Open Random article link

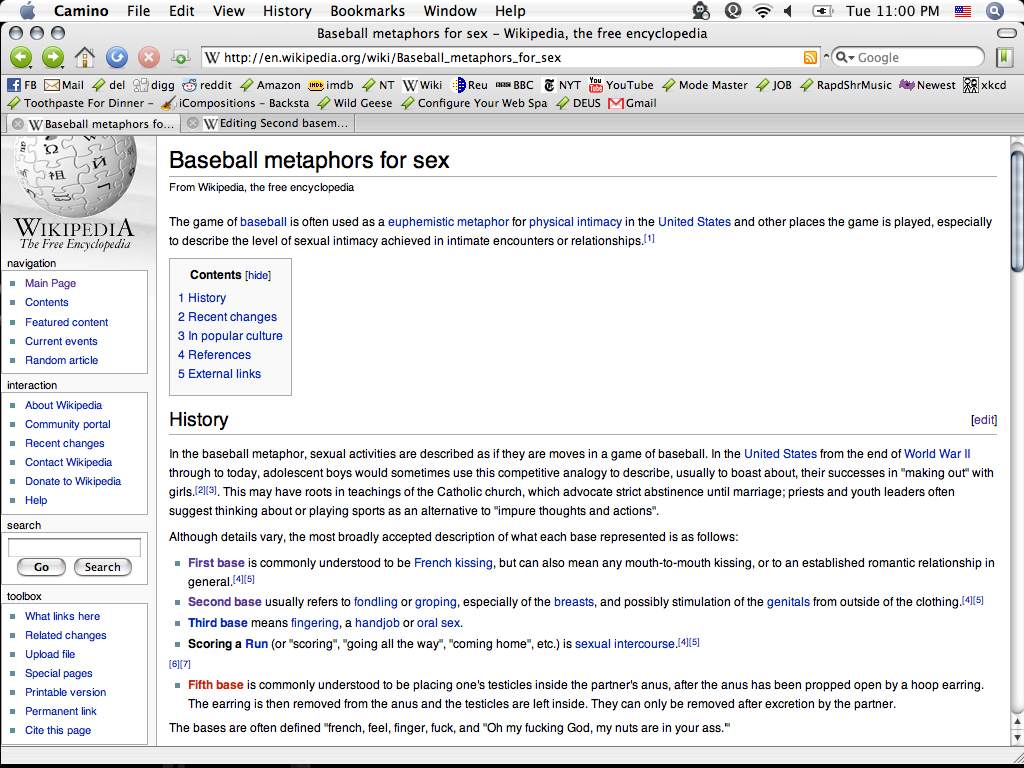61,360
